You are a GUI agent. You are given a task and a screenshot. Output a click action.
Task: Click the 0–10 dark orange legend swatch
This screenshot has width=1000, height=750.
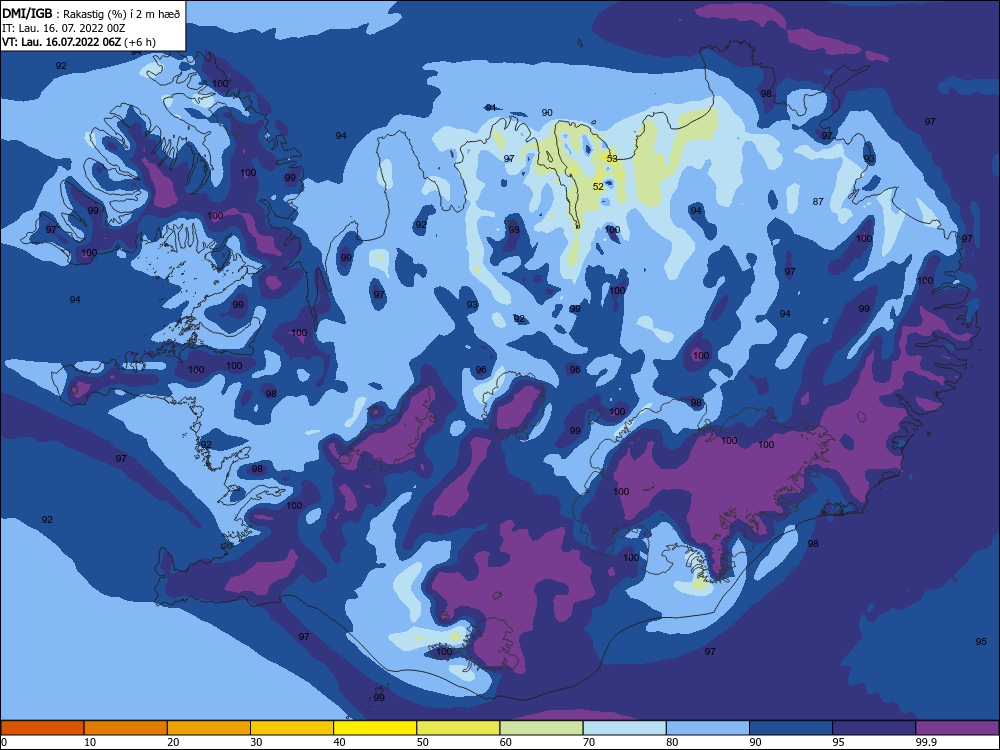(x=42, y=728)
